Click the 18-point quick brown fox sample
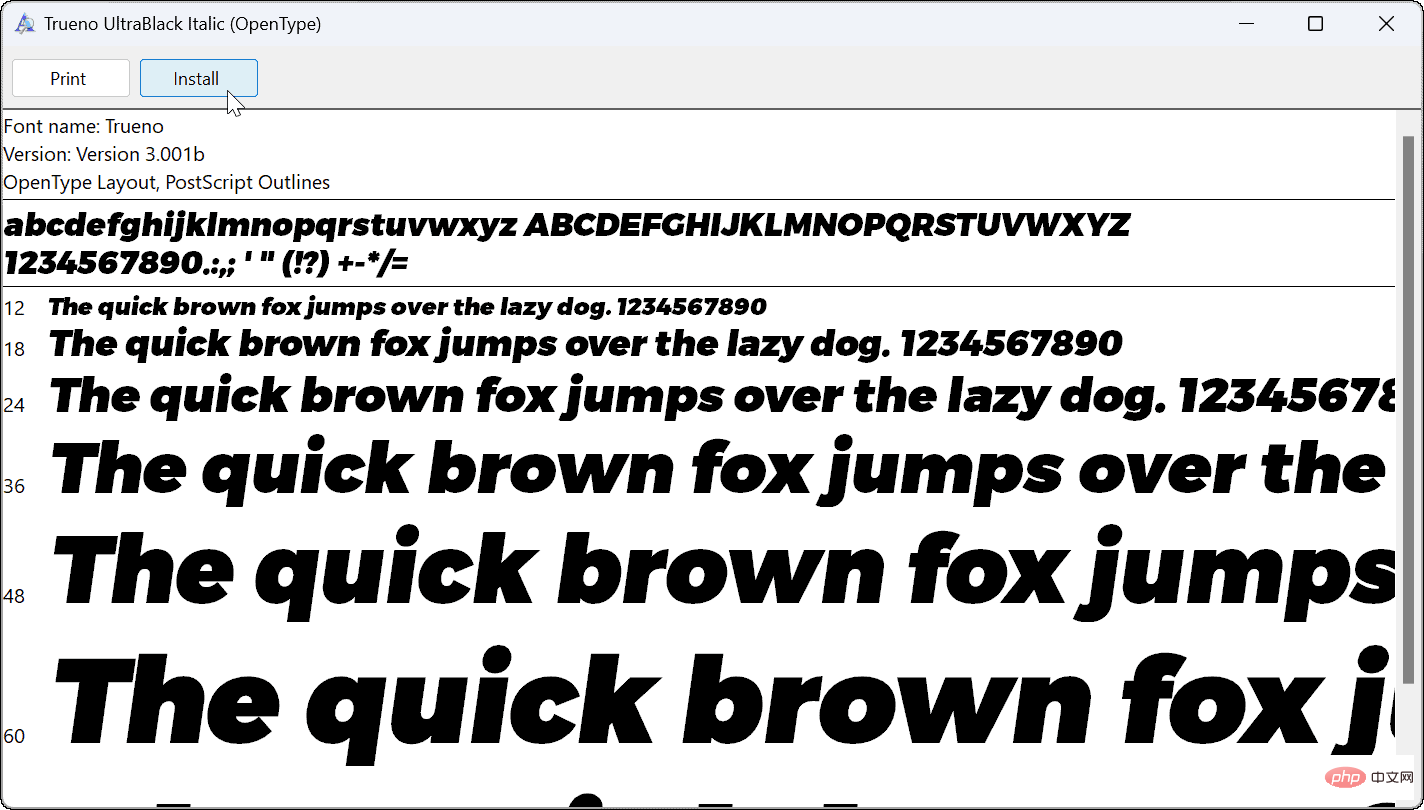1424x810 pixels. click(x=586, y=345)
